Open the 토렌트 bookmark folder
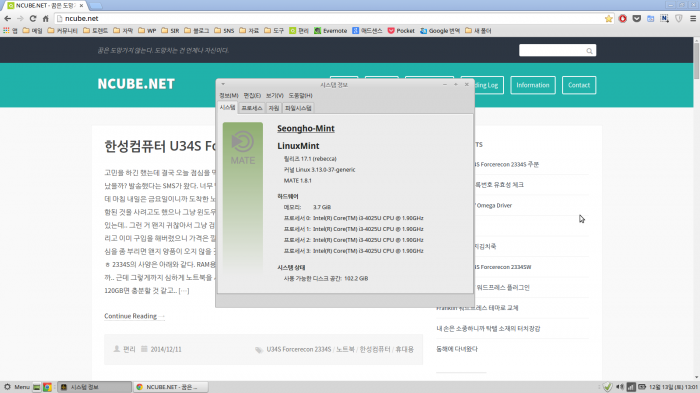 tap(96, 31)
